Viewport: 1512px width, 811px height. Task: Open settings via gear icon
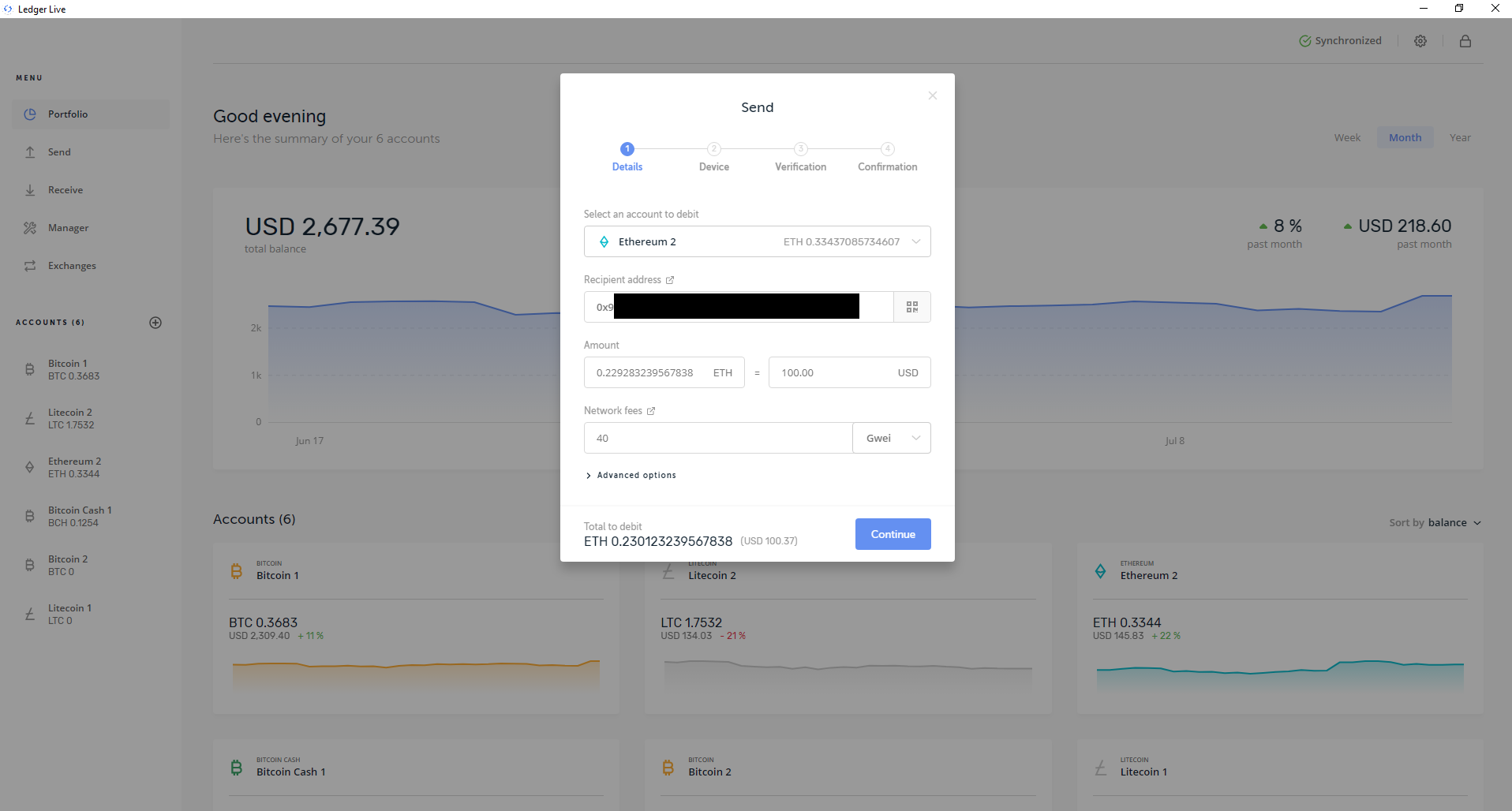point(1420,41)
